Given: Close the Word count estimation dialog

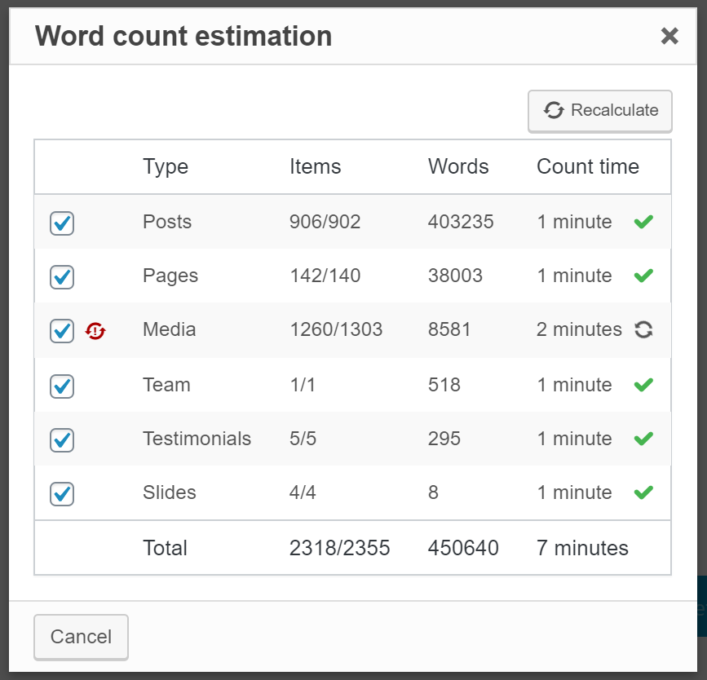Looking at the screenshot, I should tap(670, 36).
